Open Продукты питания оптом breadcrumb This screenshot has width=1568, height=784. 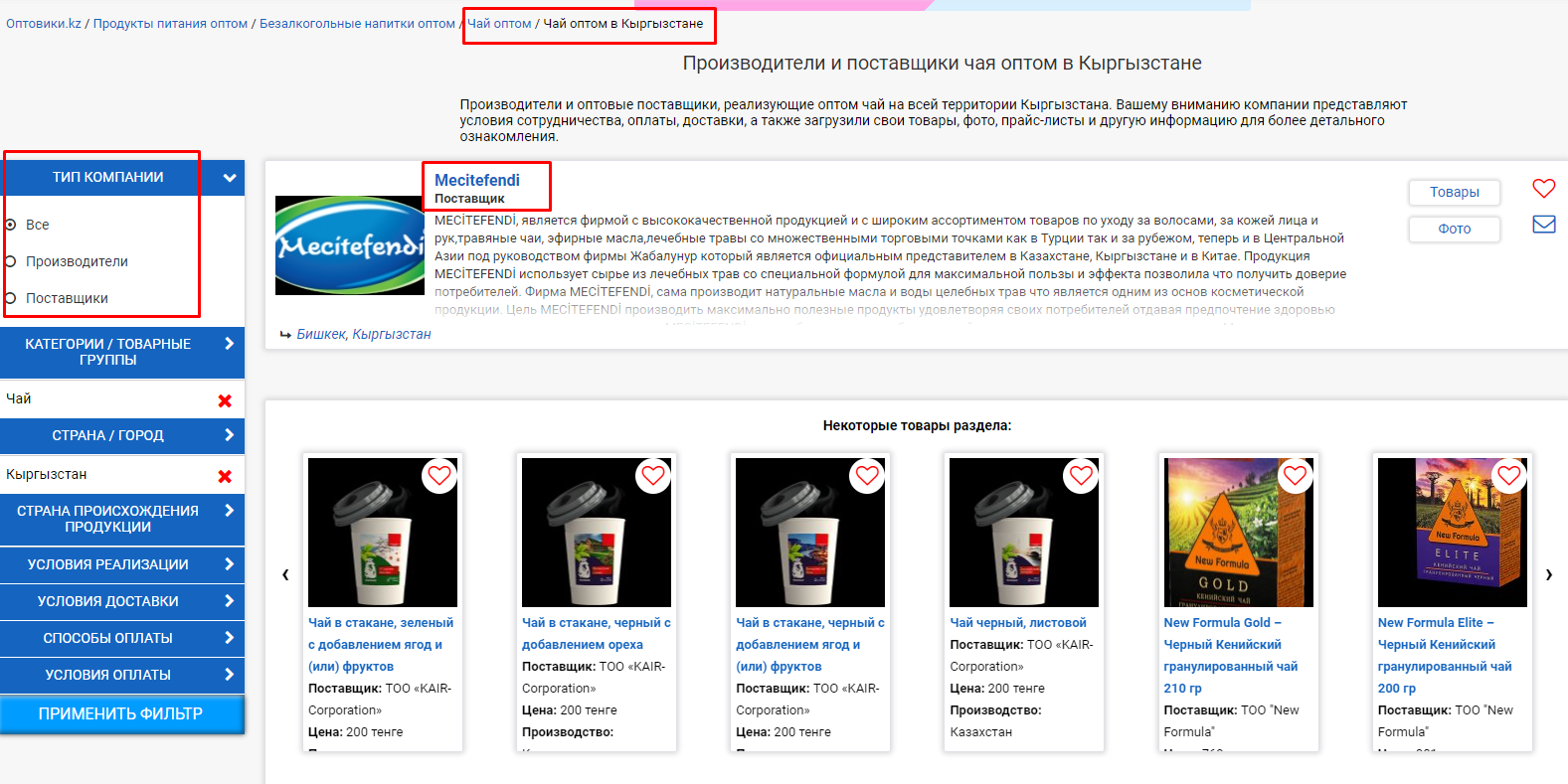coord(170,23)
